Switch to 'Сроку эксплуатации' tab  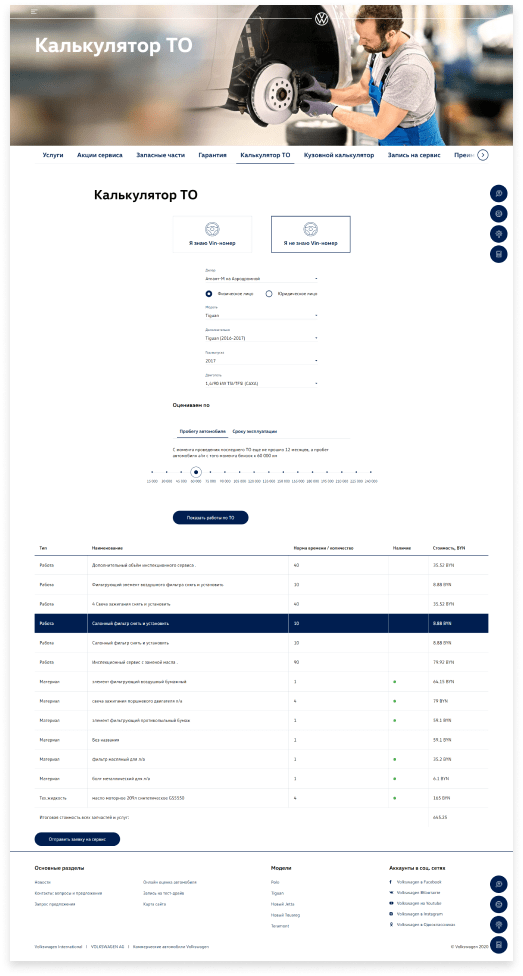click(x=255, y=431)
